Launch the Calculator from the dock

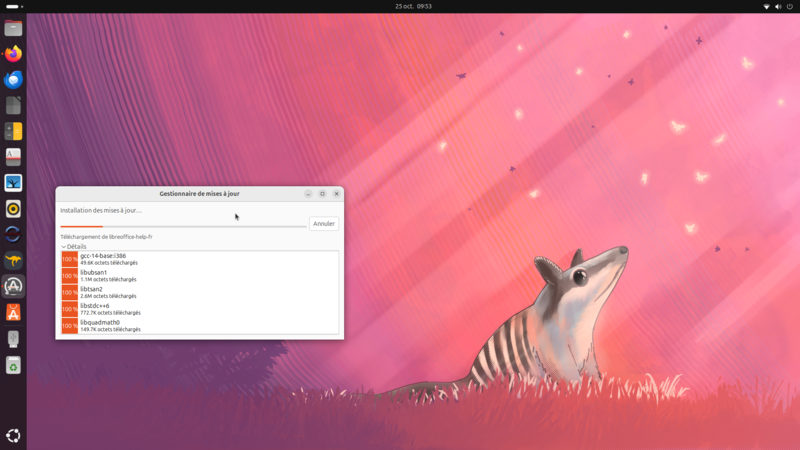tap(13, 131)
